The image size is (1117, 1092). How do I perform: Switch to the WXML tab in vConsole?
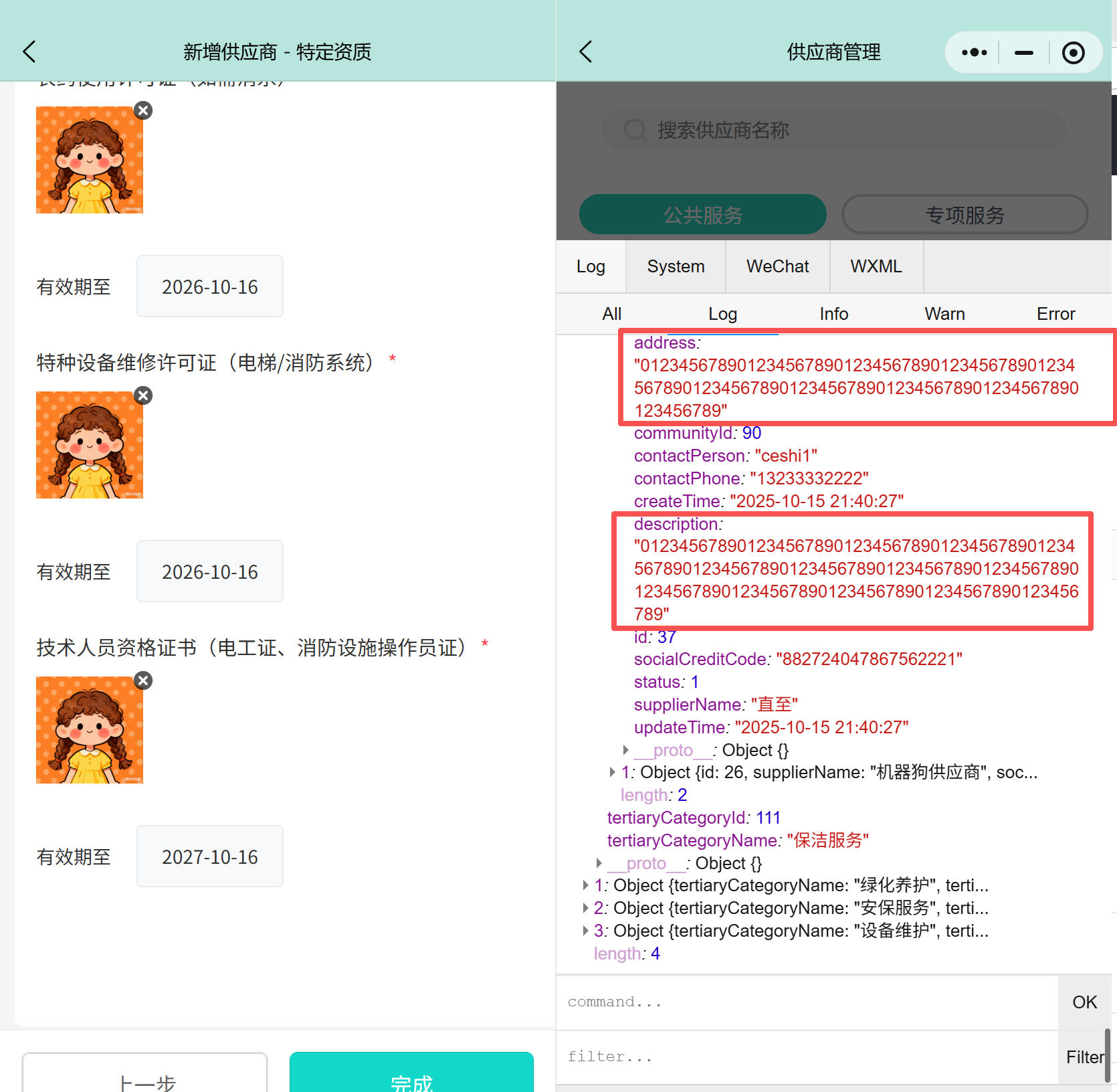(x=876, y=266)
